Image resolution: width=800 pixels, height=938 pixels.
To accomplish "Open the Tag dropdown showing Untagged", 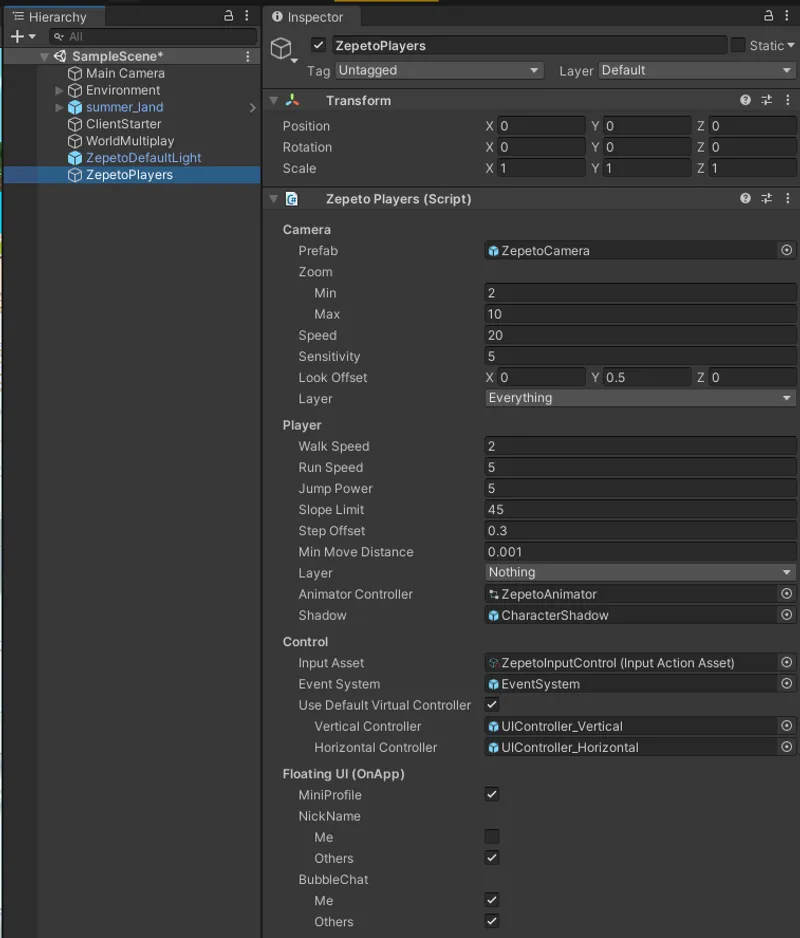I will click(441, 70).
